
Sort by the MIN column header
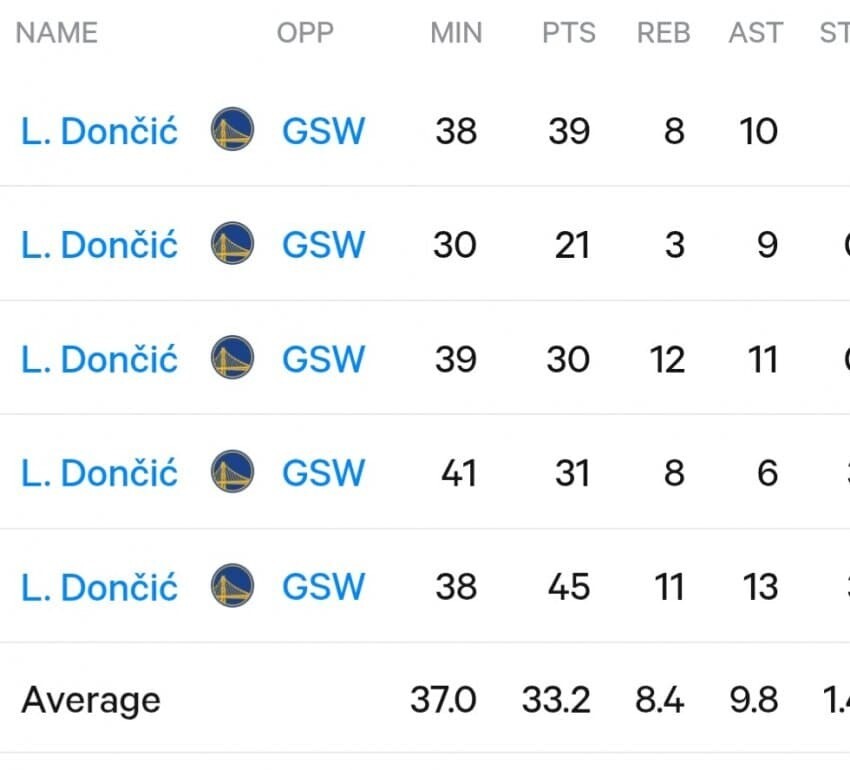(x=456, y=33)
